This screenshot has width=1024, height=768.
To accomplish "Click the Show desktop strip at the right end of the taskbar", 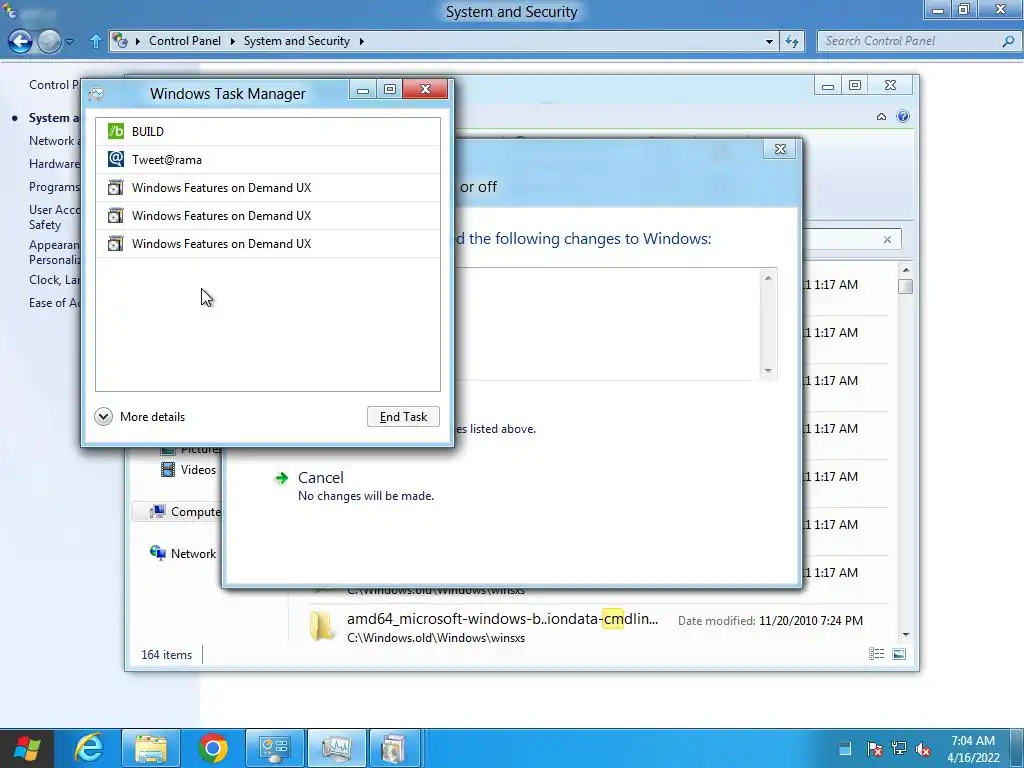I will pos(1016,748).
